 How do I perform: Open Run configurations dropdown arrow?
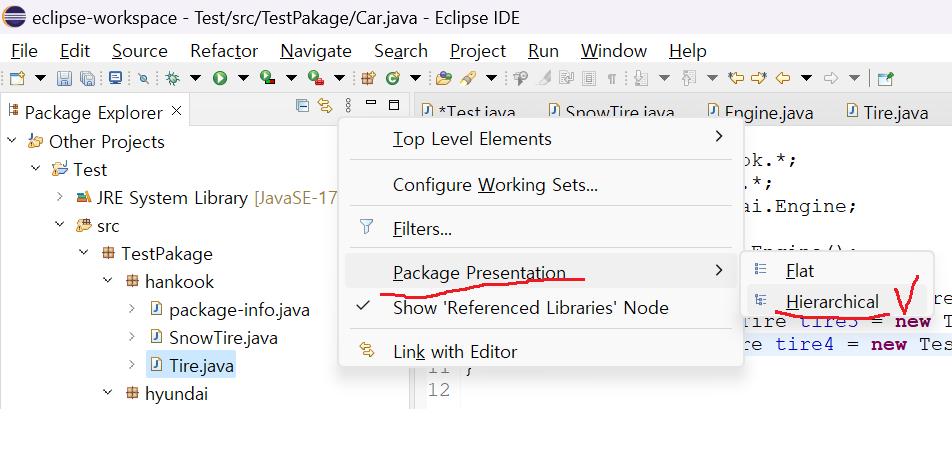point(243,78)
